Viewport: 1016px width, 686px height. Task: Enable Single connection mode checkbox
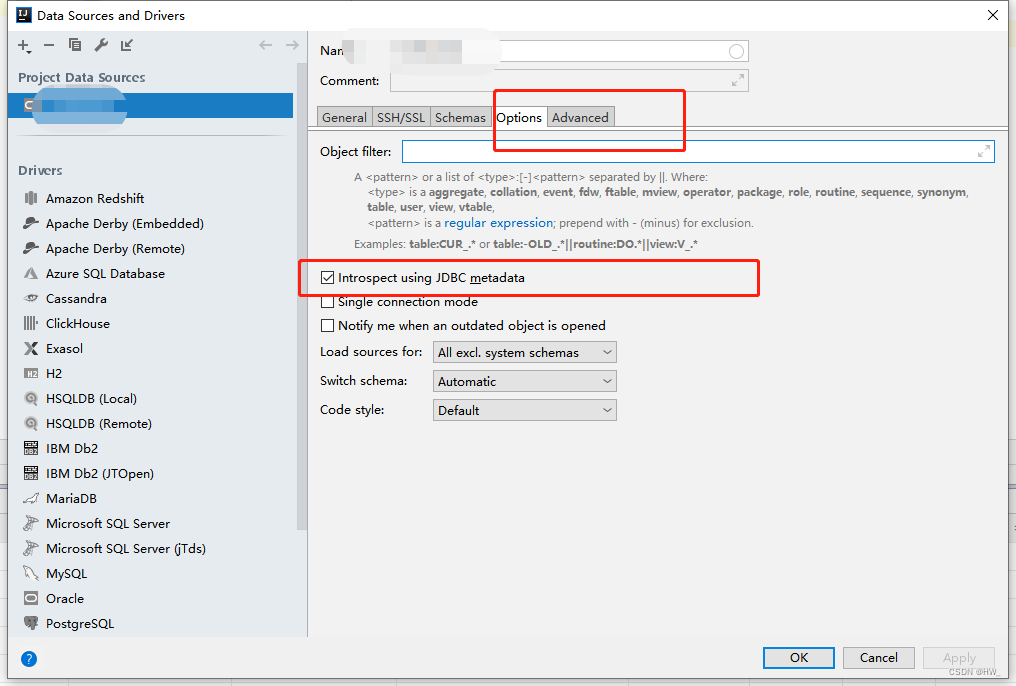328,303
